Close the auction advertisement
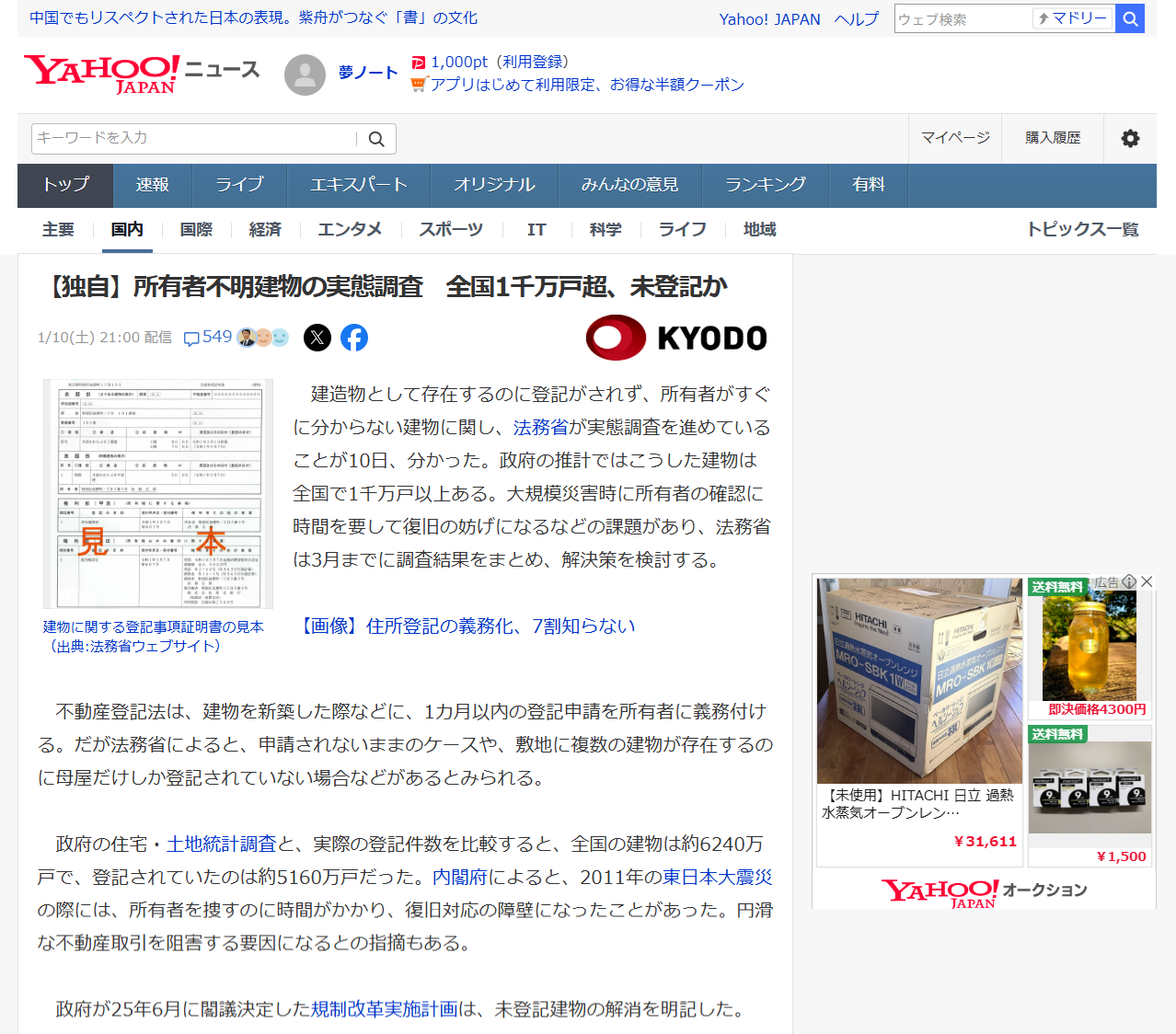Image resolution: width=1176 pixels, height=1034 pixels. pos(1147,581)
